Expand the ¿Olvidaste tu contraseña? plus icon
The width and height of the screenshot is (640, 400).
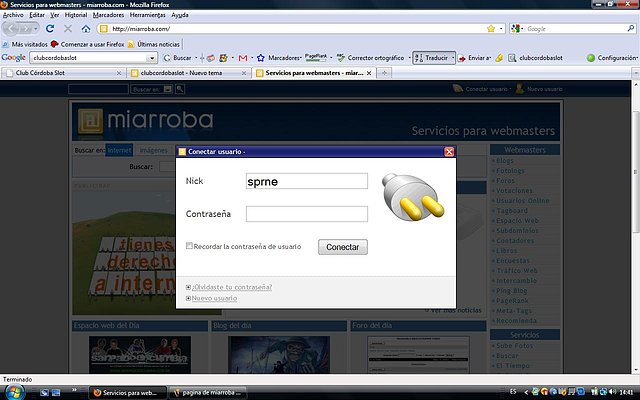[x=188, y=287]
